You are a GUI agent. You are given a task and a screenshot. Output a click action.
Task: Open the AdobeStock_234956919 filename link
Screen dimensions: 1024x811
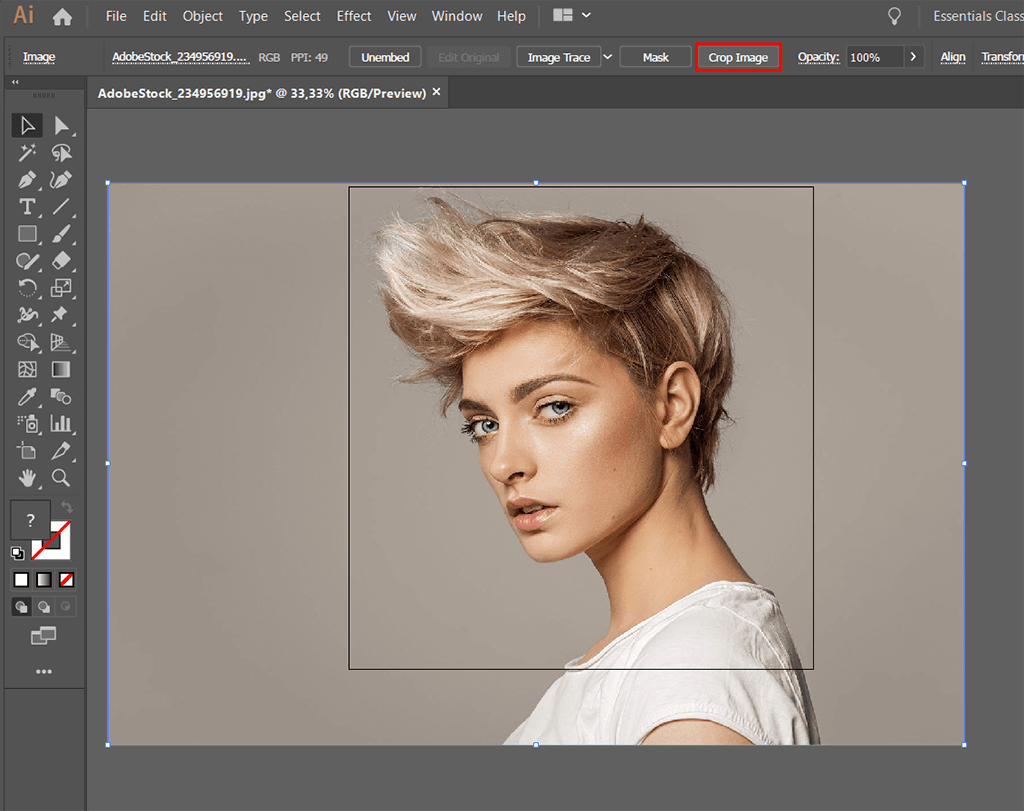[180, 57]
